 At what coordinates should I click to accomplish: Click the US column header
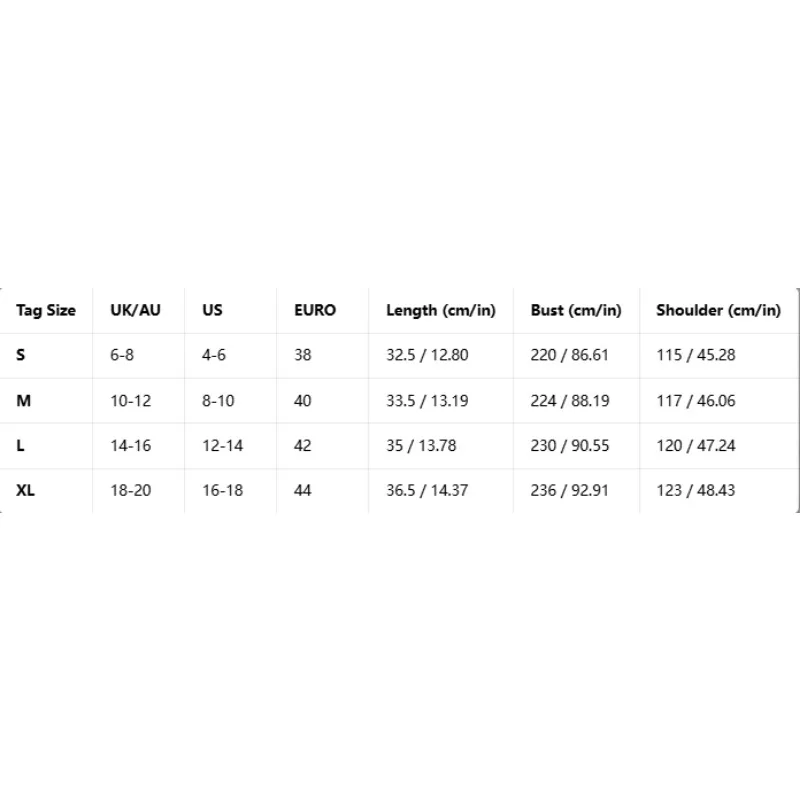tap(212, 310)
